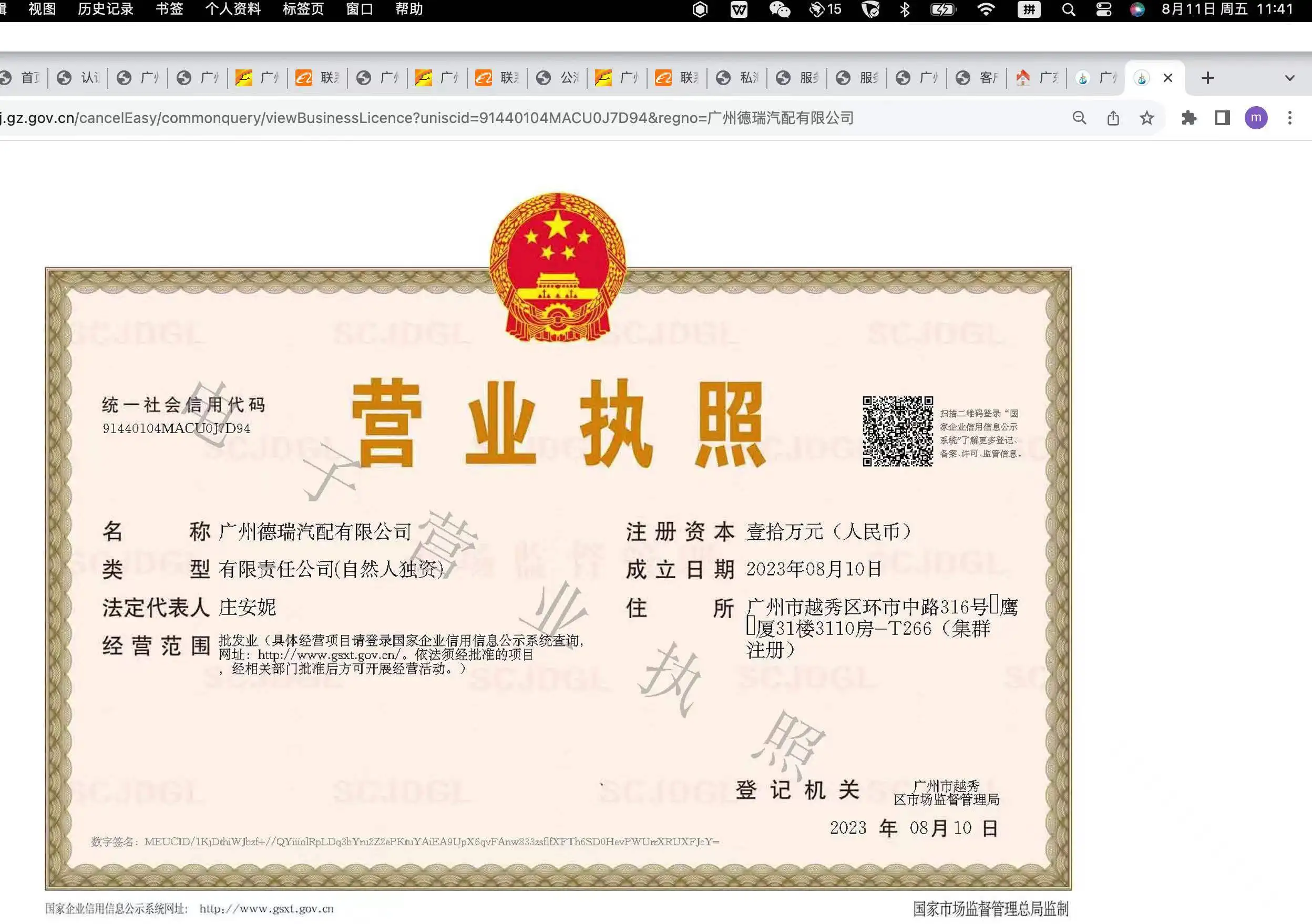Click the company name 广州德瑞汽配有限公司 on license

tap(315, 532)
